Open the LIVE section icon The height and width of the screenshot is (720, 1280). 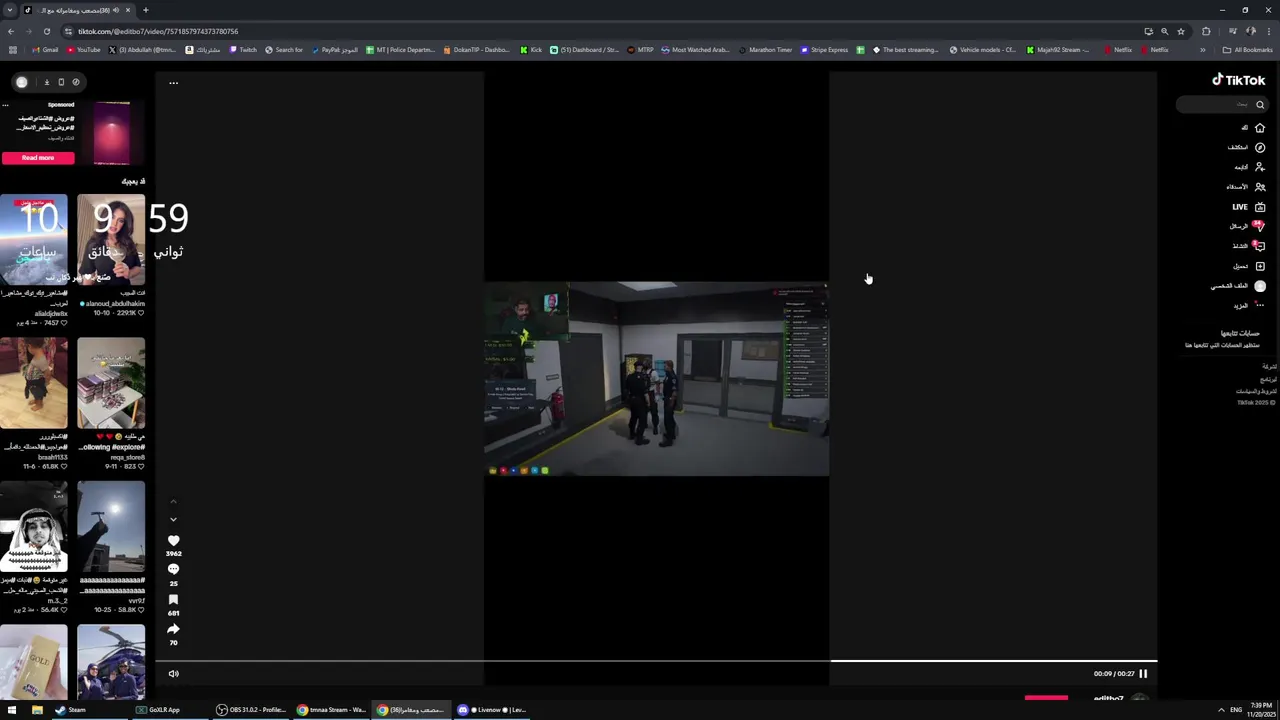tap(1260, 207)
